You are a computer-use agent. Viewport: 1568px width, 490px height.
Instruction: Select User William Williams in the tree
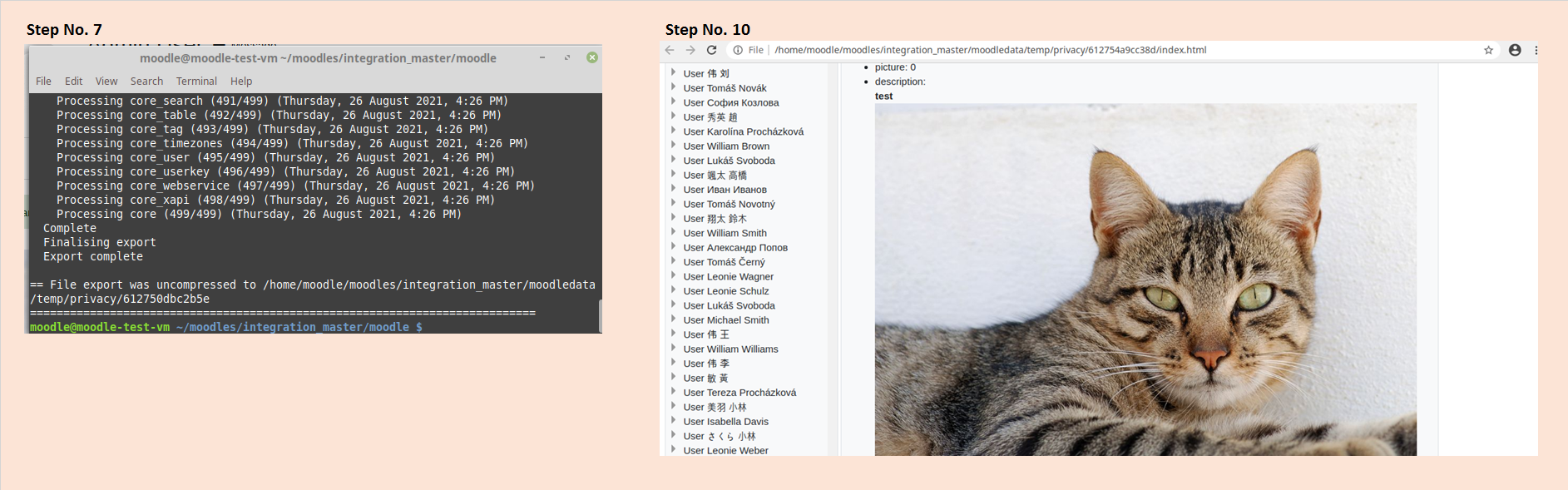pyautogui.click(x=730, y=349)
